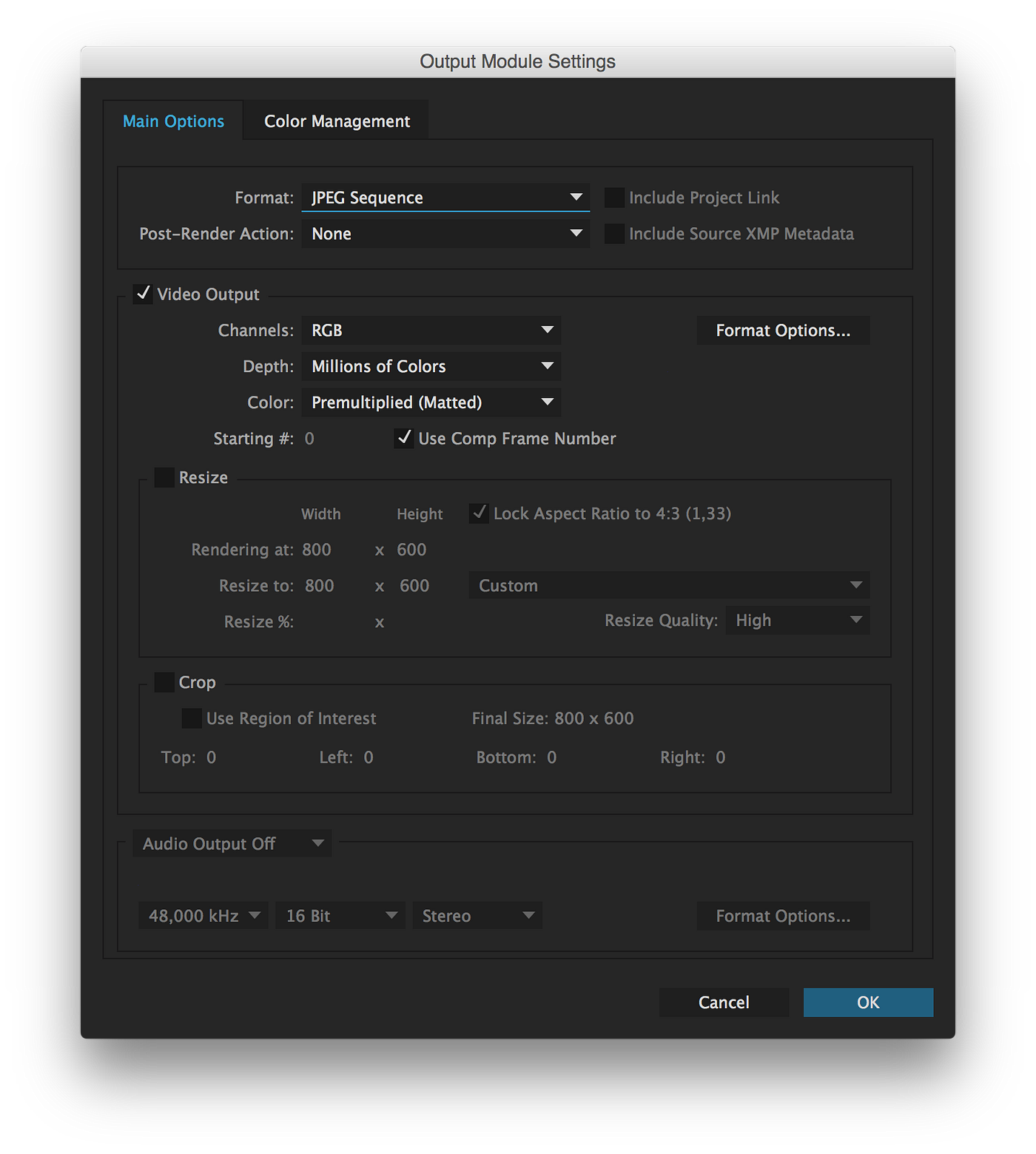The height and width of the screenshot is (1154, 1036).
Task: Click the audio Format Options button beside Stereo
Action: coord(783,916)
